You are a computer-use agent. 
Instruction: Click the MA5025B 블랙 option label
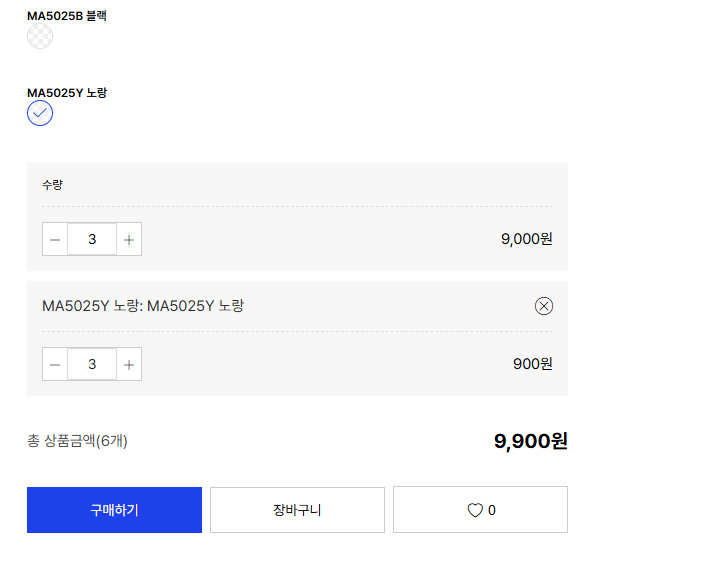(67, 16)
